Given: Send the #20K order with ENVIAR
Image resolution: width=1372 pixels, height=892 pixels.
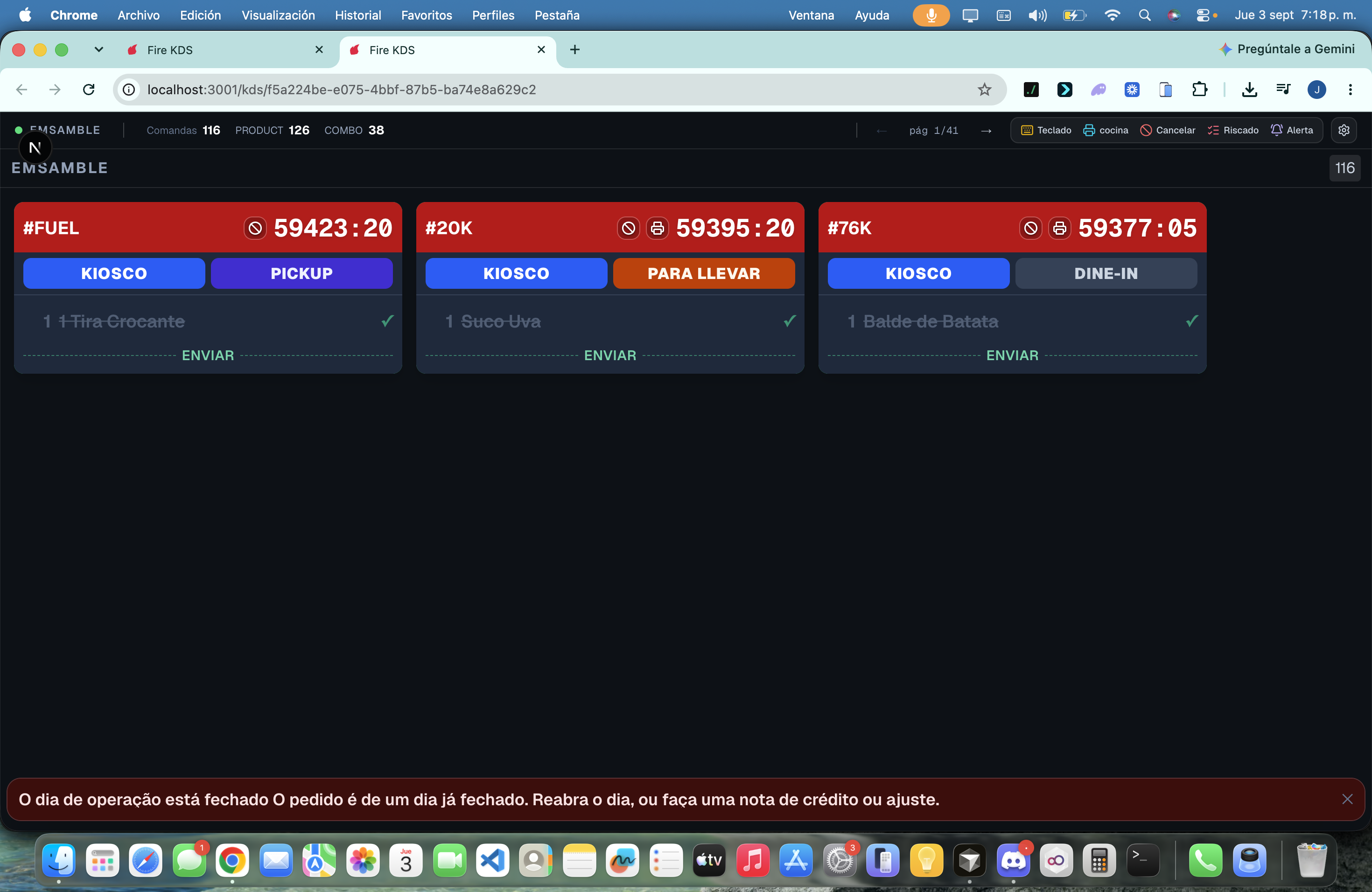Looking at the screenshot, I should [x=610, y=355].
